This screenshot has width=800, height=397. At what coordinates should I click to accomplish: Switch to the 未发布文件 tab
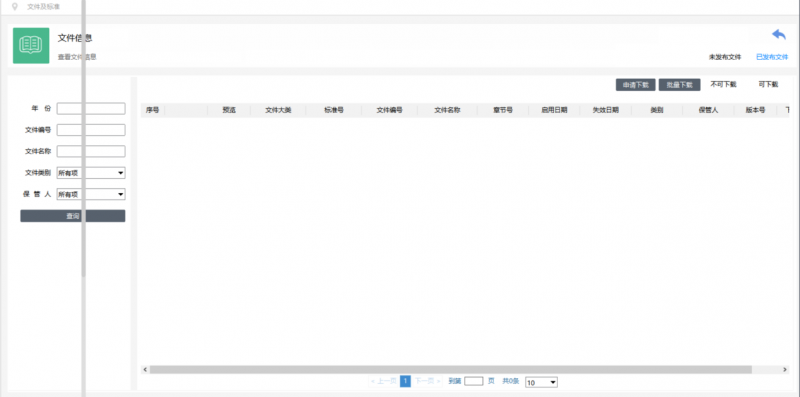pos(724,57)
